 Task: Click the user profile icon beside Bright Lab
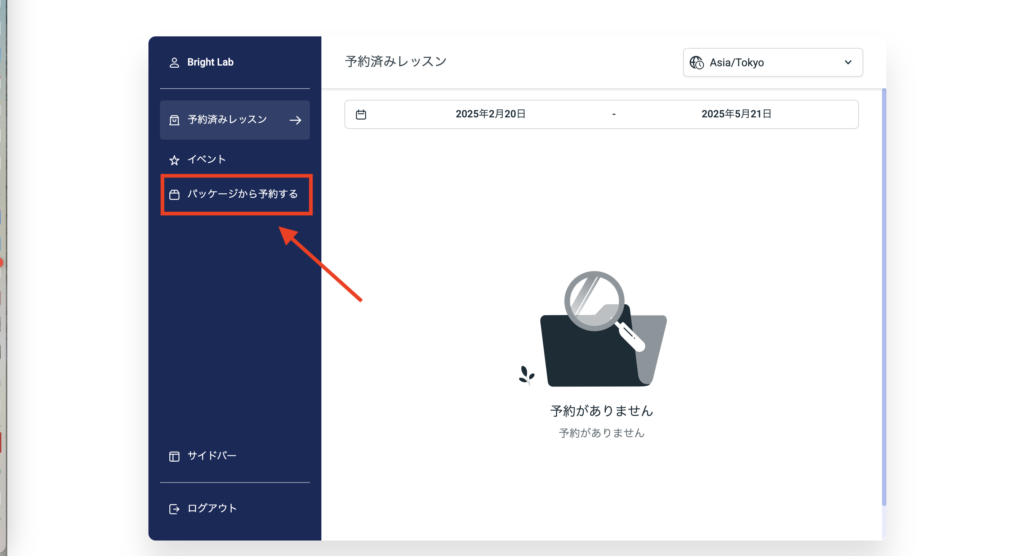tap(174, 63)
